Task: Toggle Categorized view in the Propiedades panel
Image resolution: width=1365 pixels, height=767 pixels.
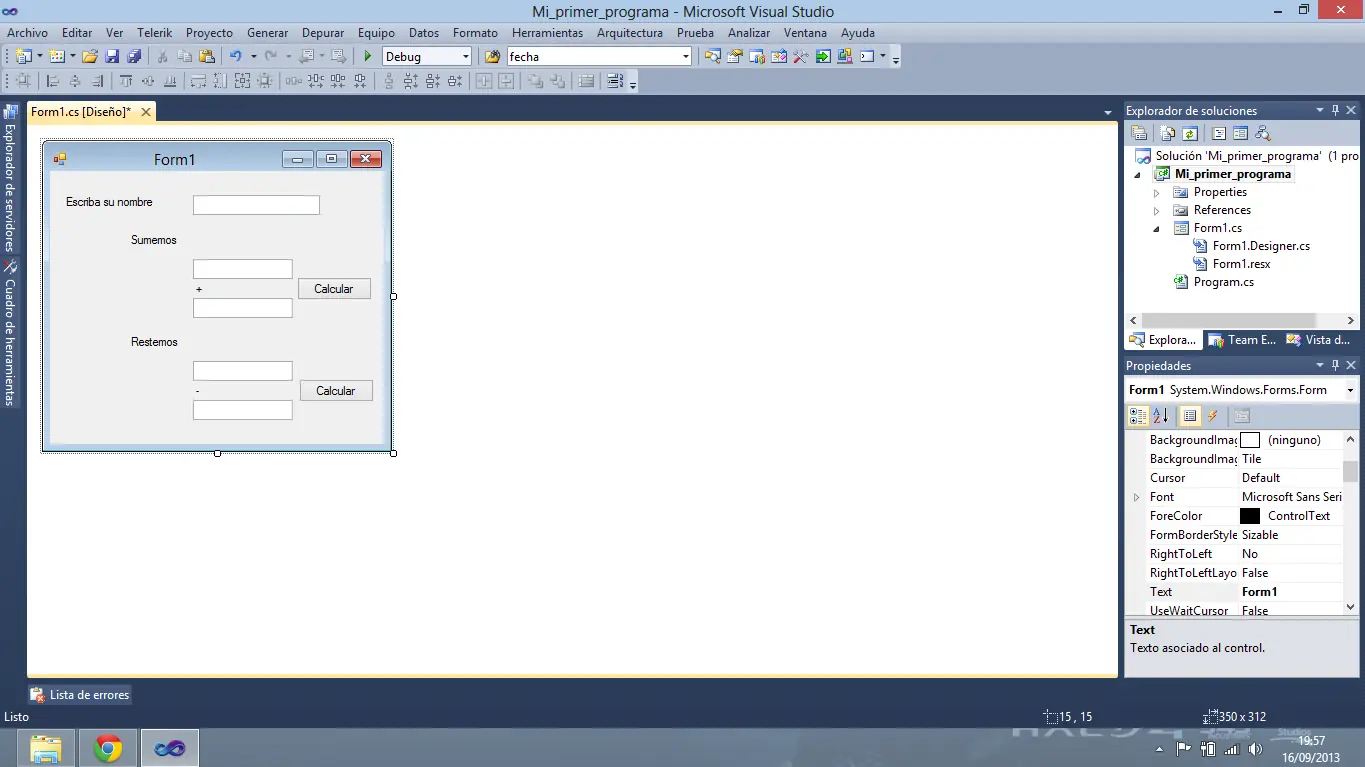Action: click(1138, 416)
